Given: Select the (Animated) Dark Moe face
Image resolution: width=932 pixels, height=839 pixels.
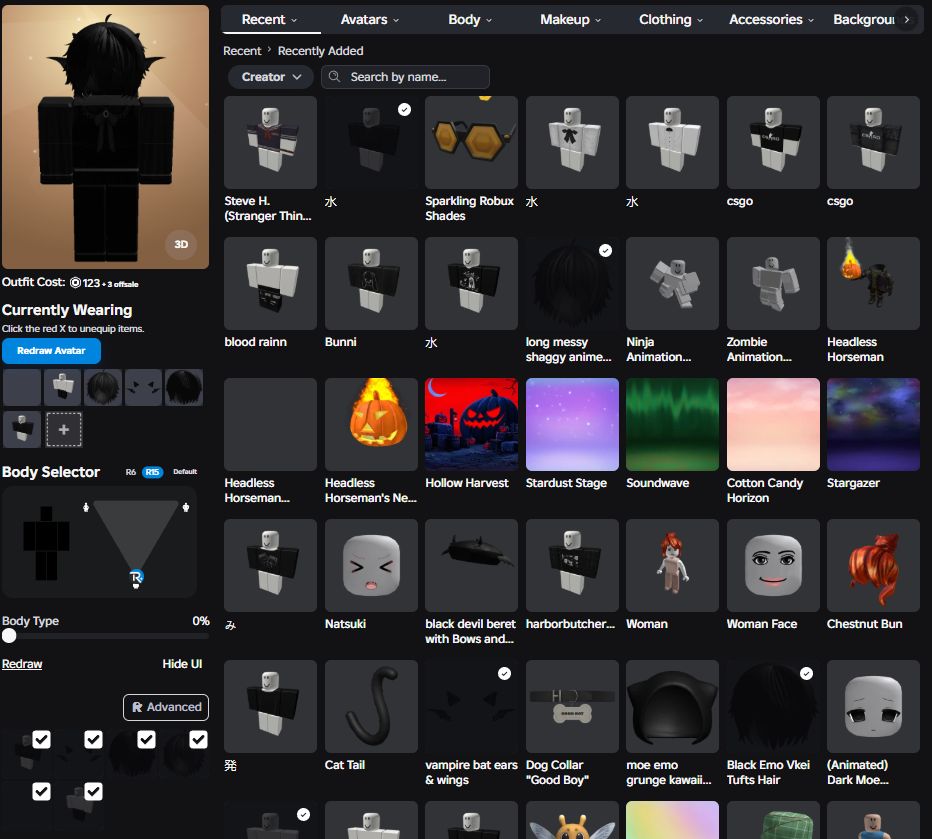Looking at the screenshot, I should click(x=873, y=706).
